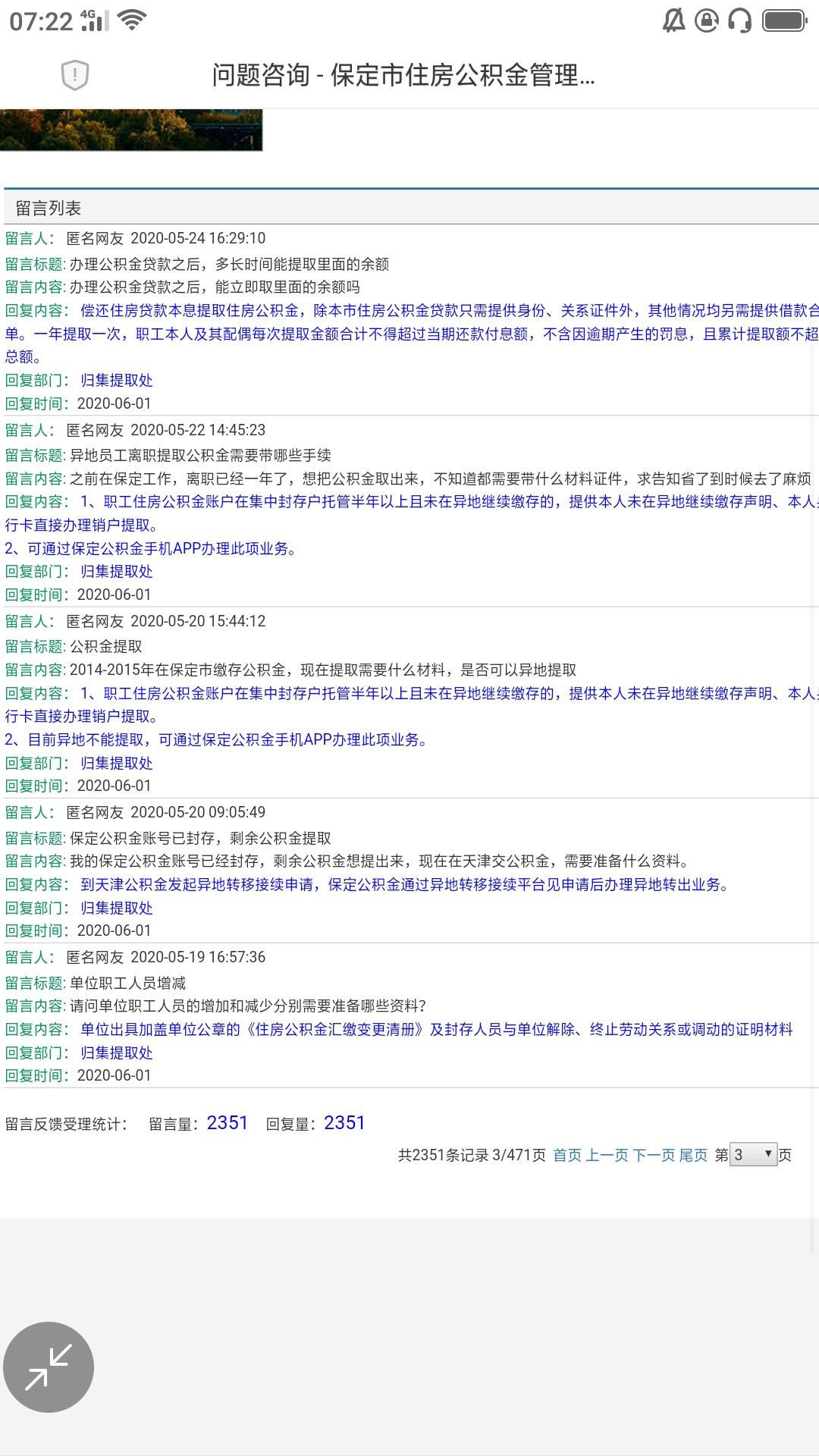The height and width of the screenshot is (1456, 819).
Task: Tap the page title 问题咨询 - 保定市住房公积金管理
Action: [403, 75]
